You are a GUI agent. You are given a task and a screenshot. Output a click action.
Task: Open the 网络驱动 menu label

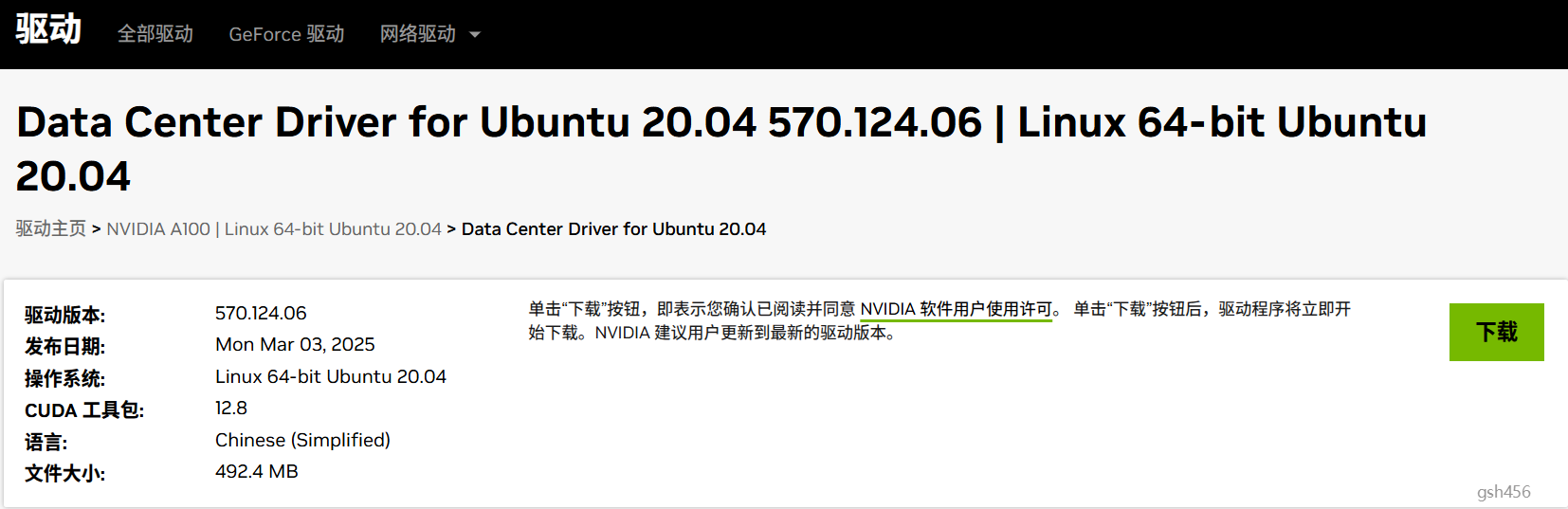(x=417, y=34)
